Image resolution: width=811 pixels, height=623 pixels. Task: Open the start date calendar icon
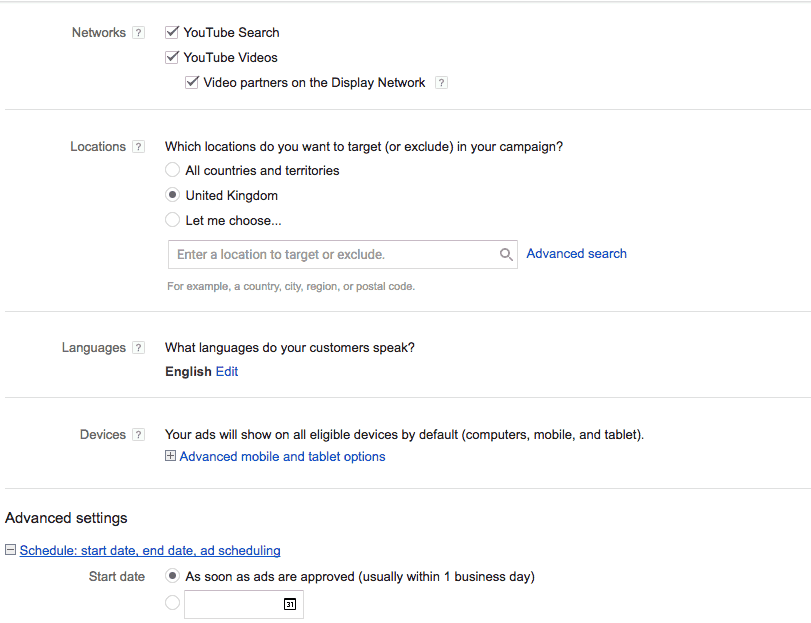pyautogui.click(x=290, y=604)
